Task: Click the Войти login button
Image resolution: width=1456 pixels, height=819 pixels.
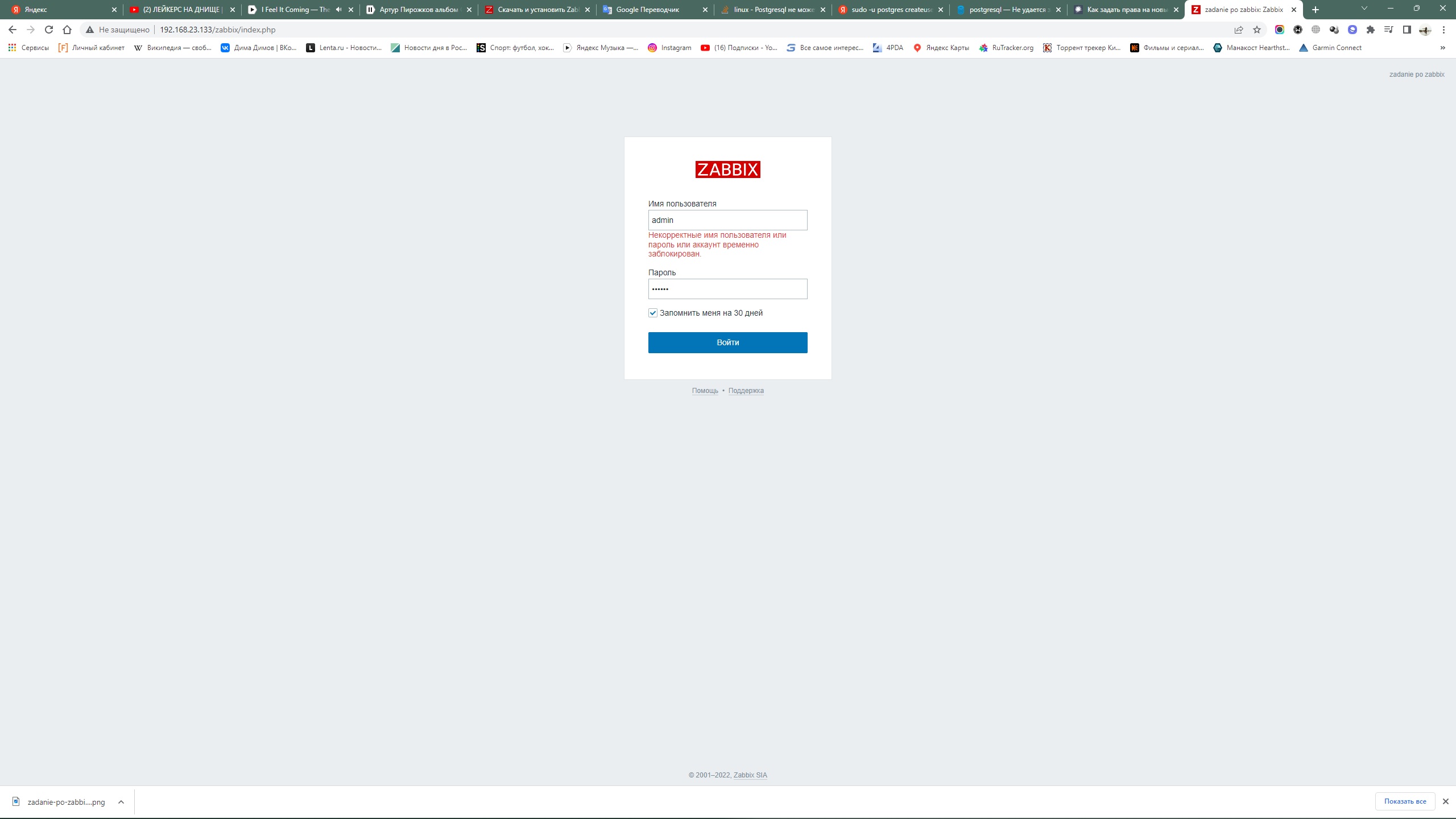Action: click(x=727, y=342)
